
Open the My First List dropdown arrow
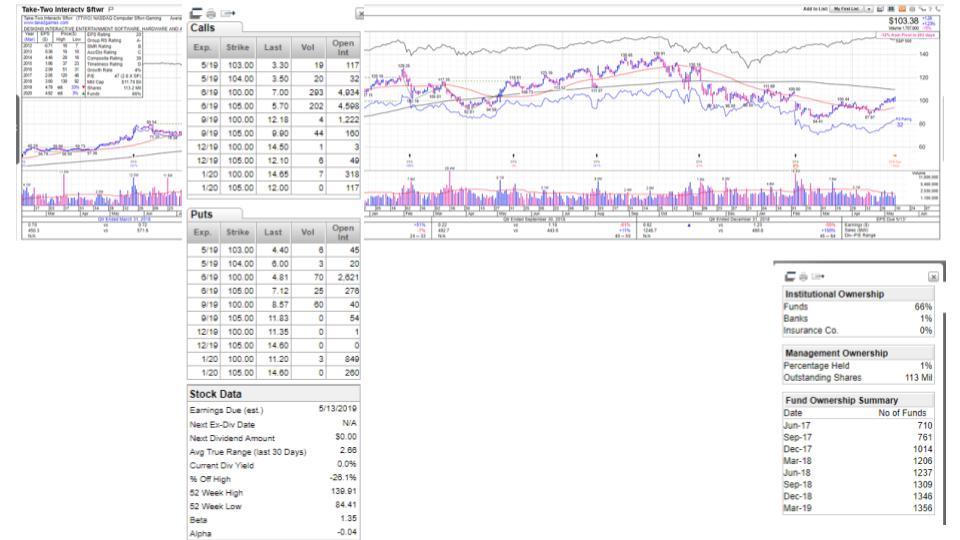tap(869, 9)
